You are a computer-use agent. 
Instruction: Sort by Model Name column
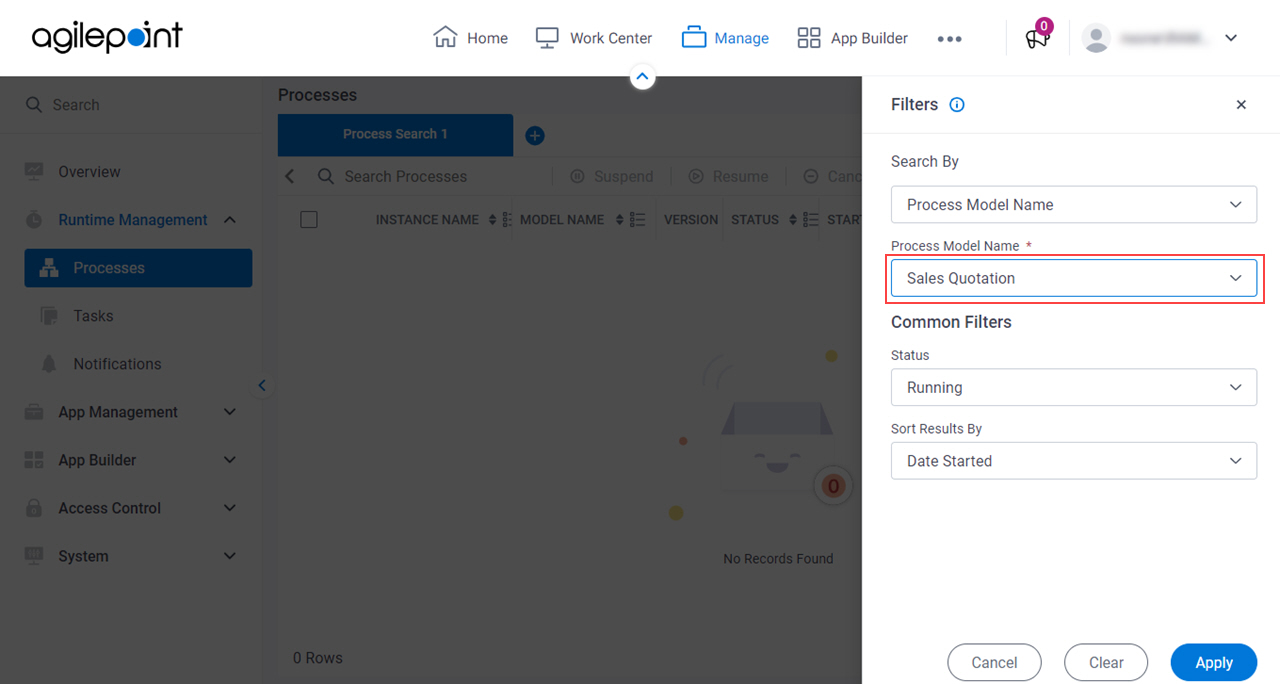[x=620, y=220]
